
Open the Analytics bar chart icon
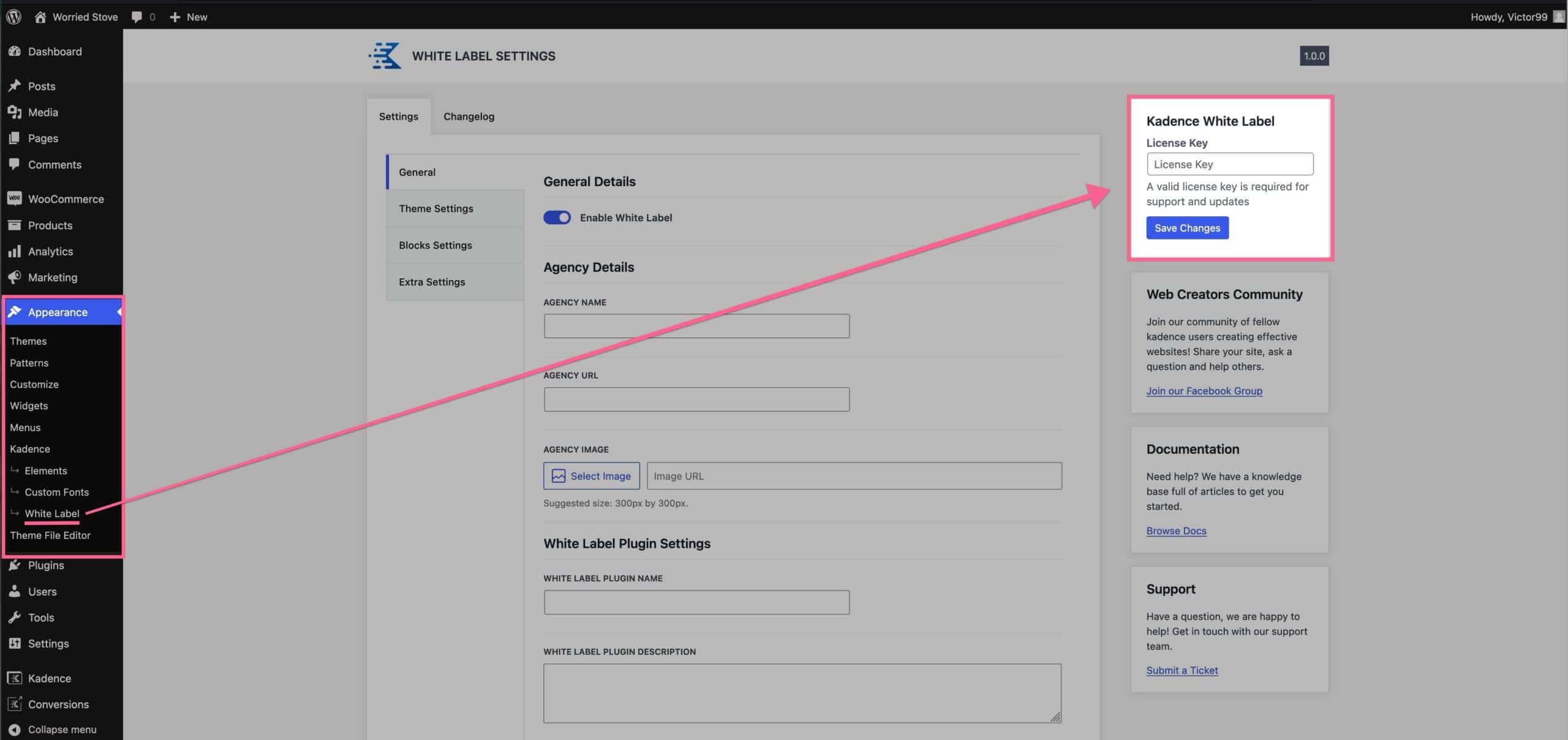pyautogui.click(x=15, y=251)
